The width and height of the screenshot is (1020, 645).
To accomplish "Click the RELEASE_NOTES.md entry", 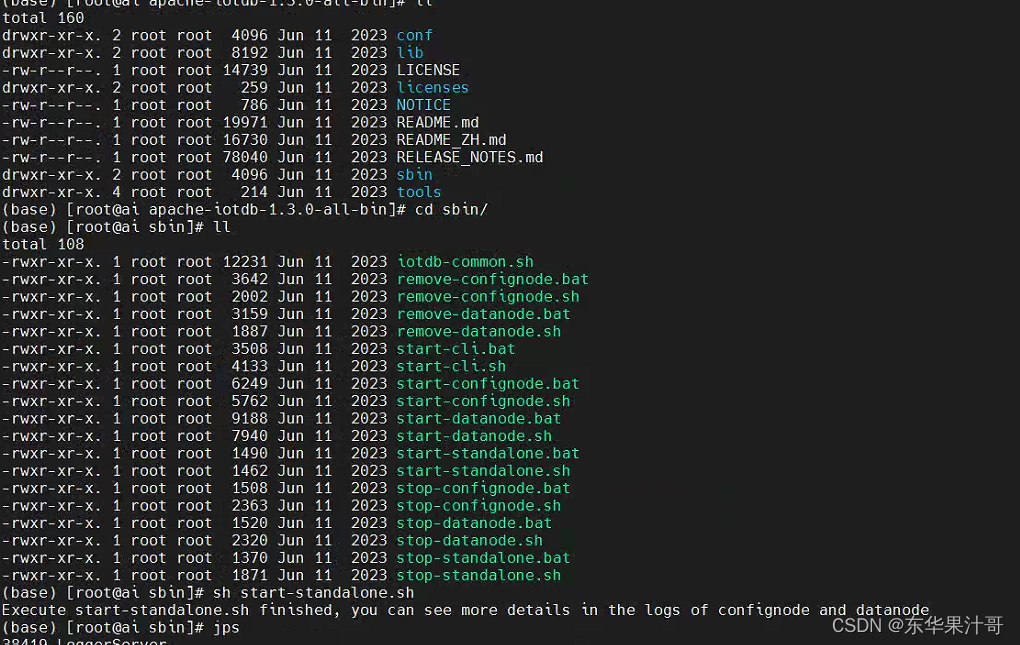I will 469,157.
